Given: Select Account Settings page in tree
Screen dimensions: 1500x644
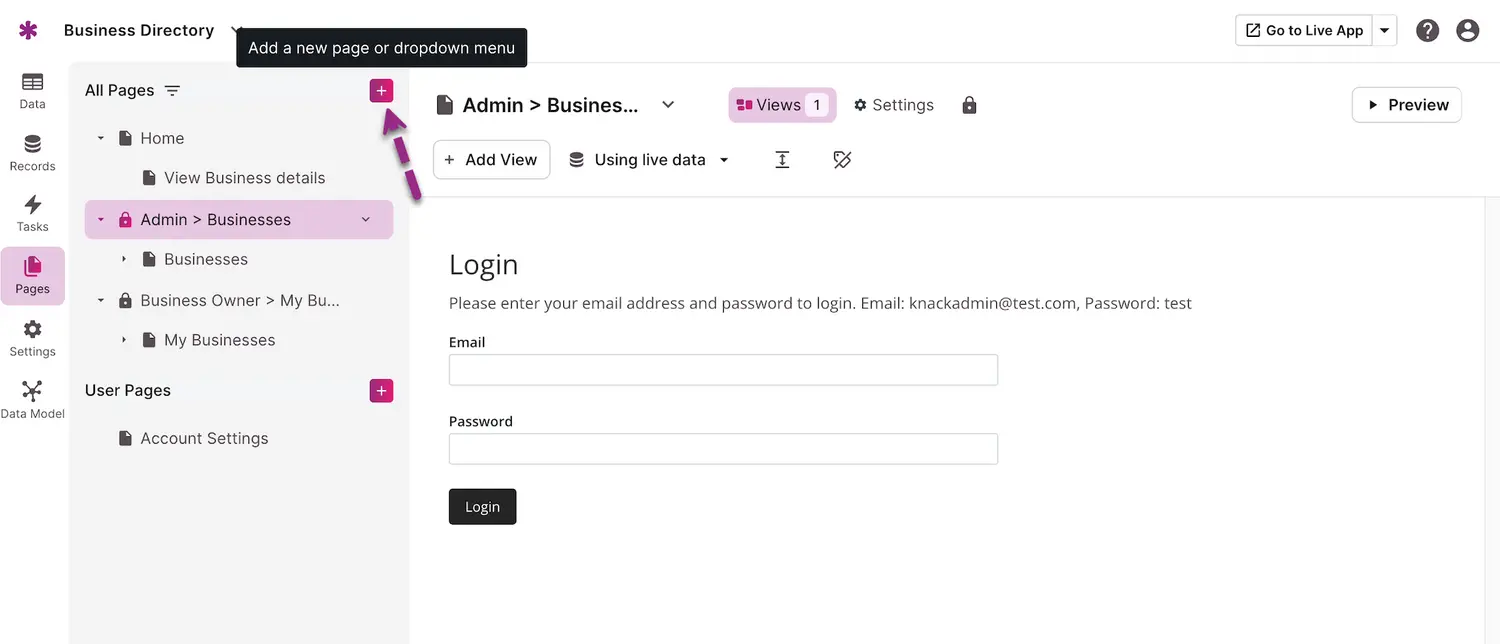Looking at the screenshot, I should pos(204,439).
